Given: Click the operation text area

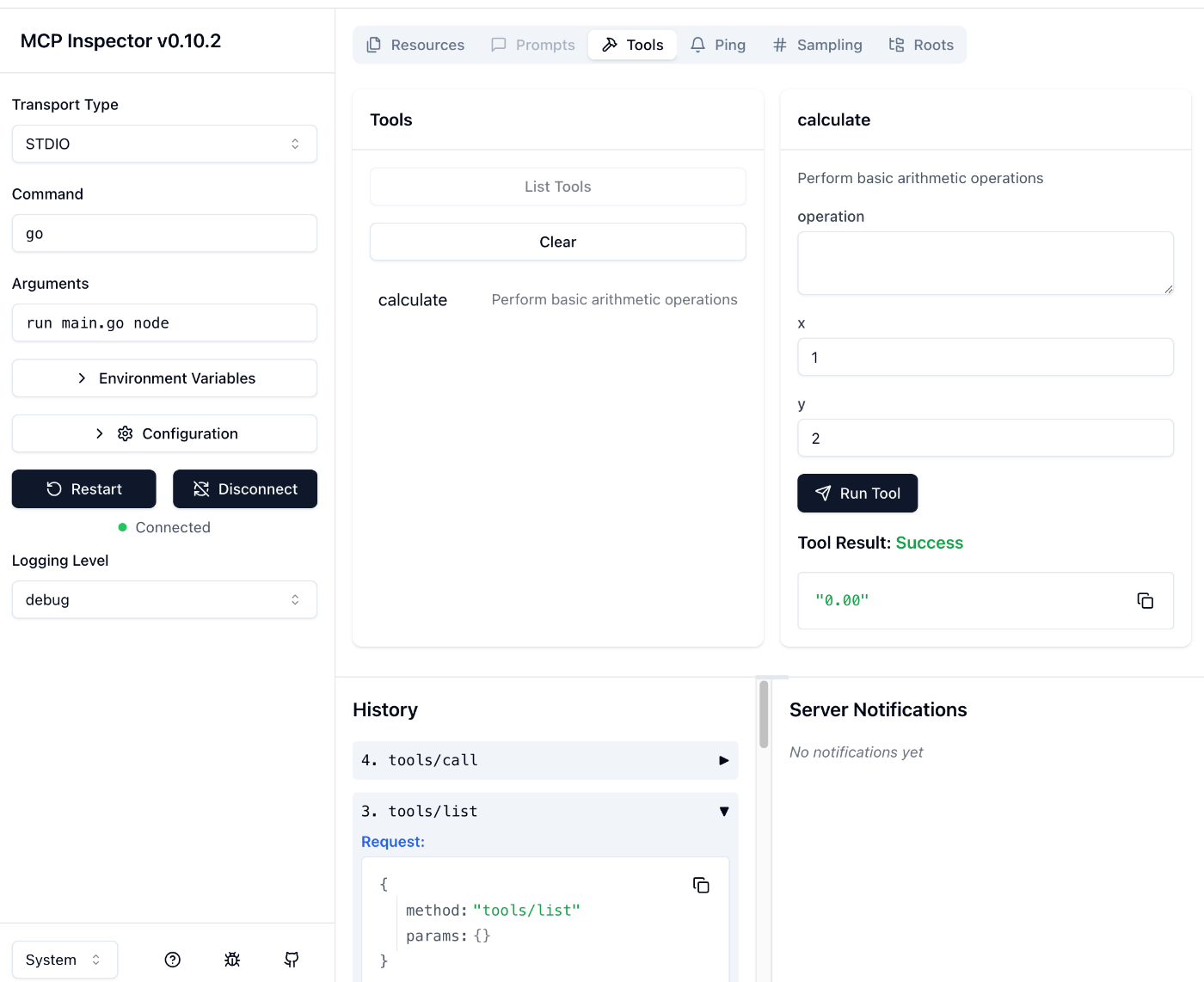Looking at the screenshot, I should click(x=986, y=263).
